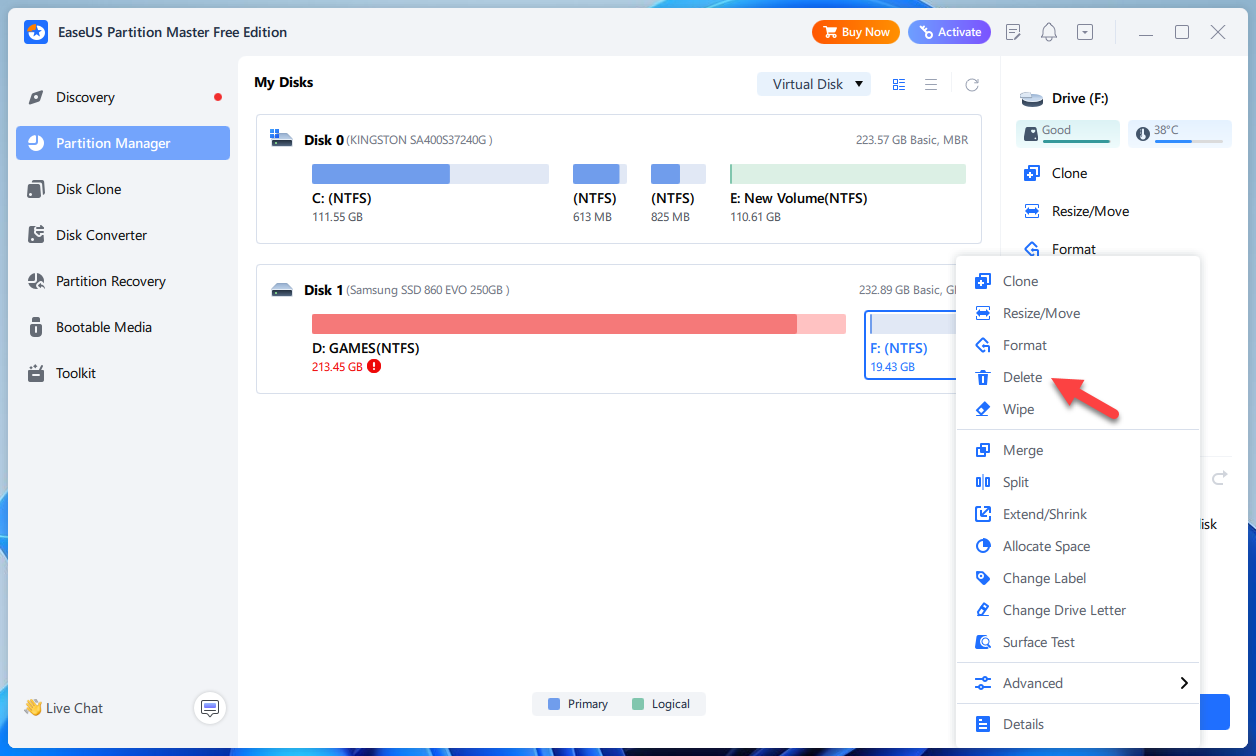Refresh the My Disks list

[x=972, y=85]
